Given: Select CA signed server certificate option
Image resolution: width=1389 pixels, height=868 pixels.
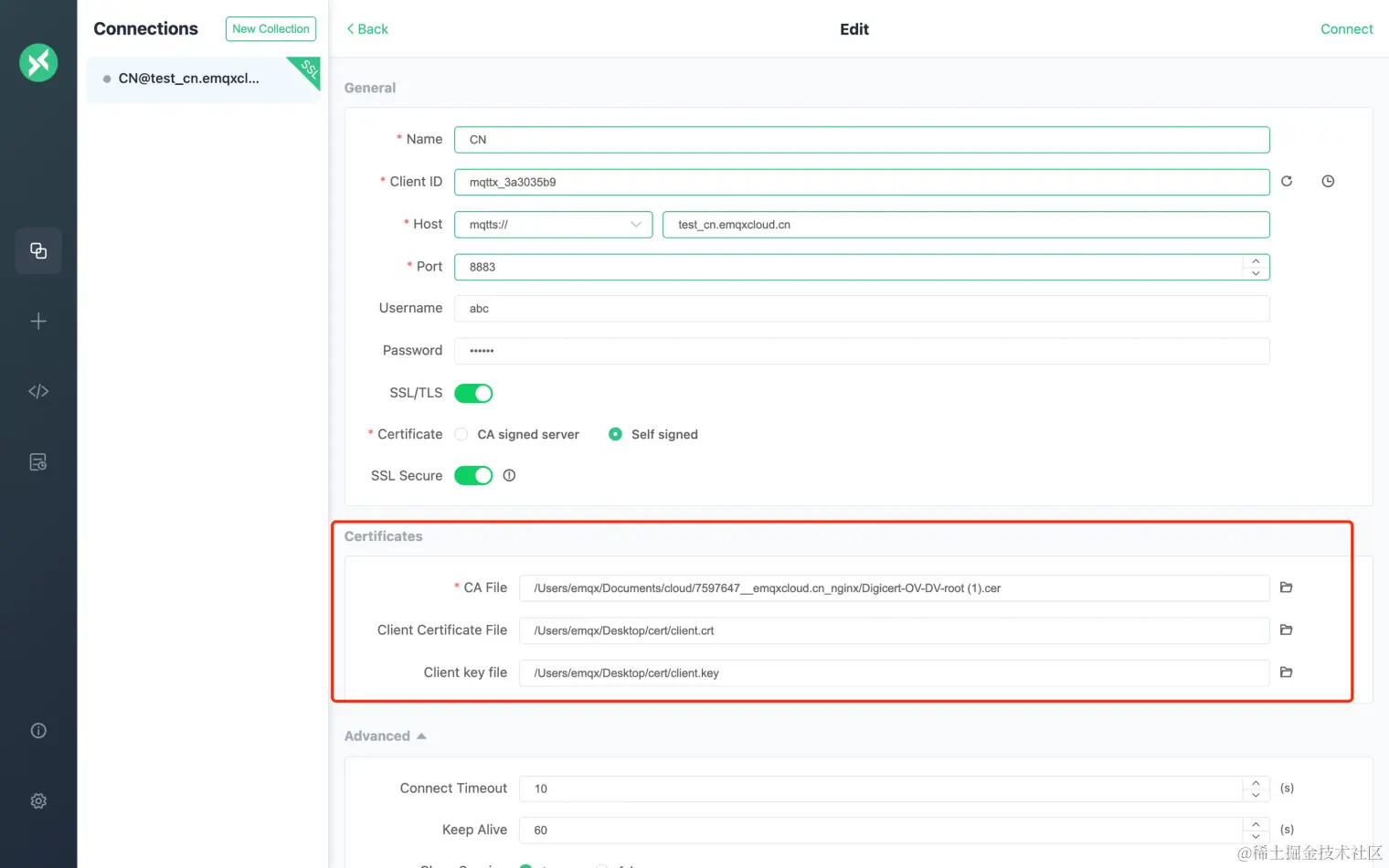Looking at the screenshot, I should pyautogui.click(x=519, y=434).
